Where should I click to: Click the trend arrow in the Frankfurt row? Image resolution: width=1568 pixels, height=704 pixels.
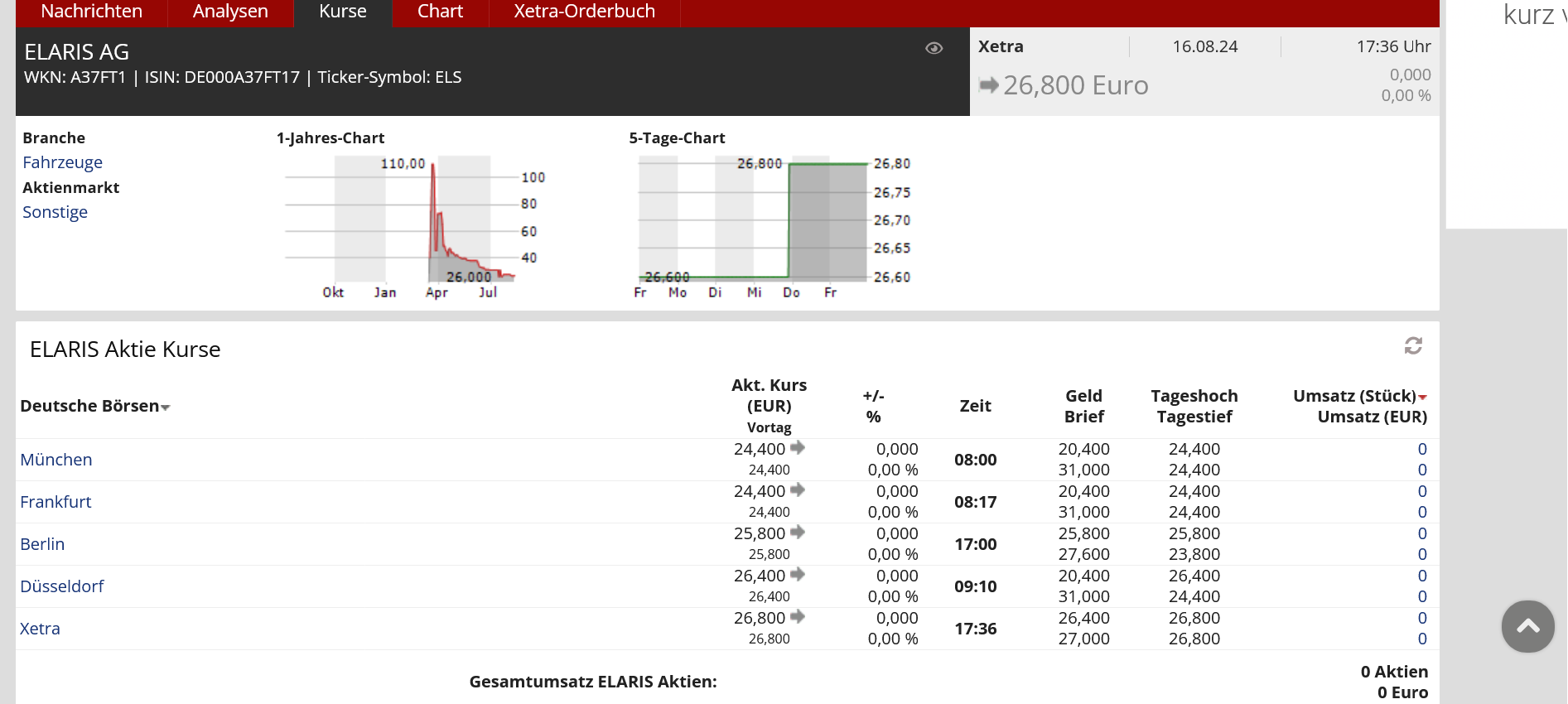pyautogui.click(x=798, y=490)
